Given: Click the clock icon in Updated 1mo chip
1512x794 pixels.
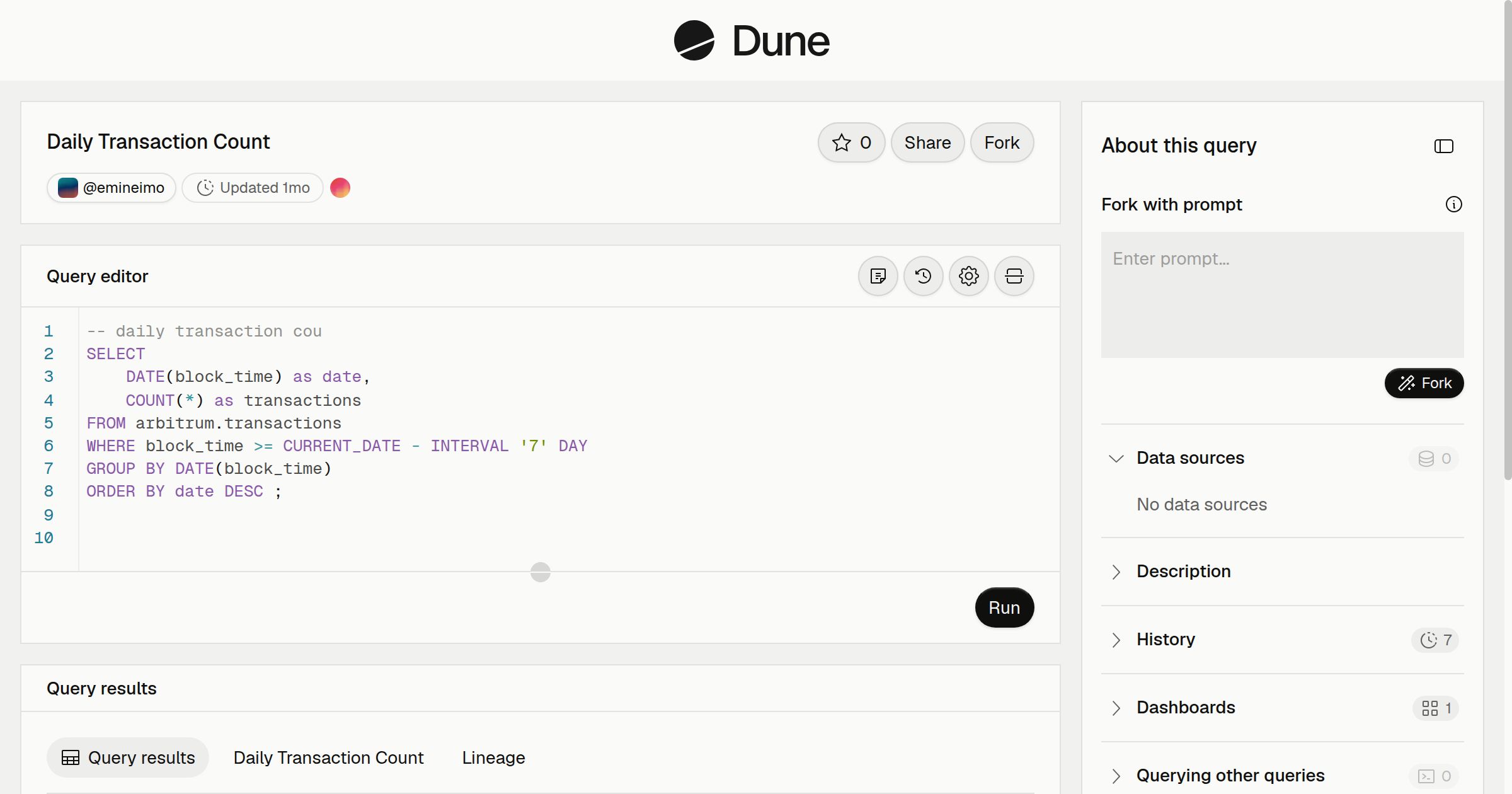Looking at the screenshot, I should click(x=205, y=188).
